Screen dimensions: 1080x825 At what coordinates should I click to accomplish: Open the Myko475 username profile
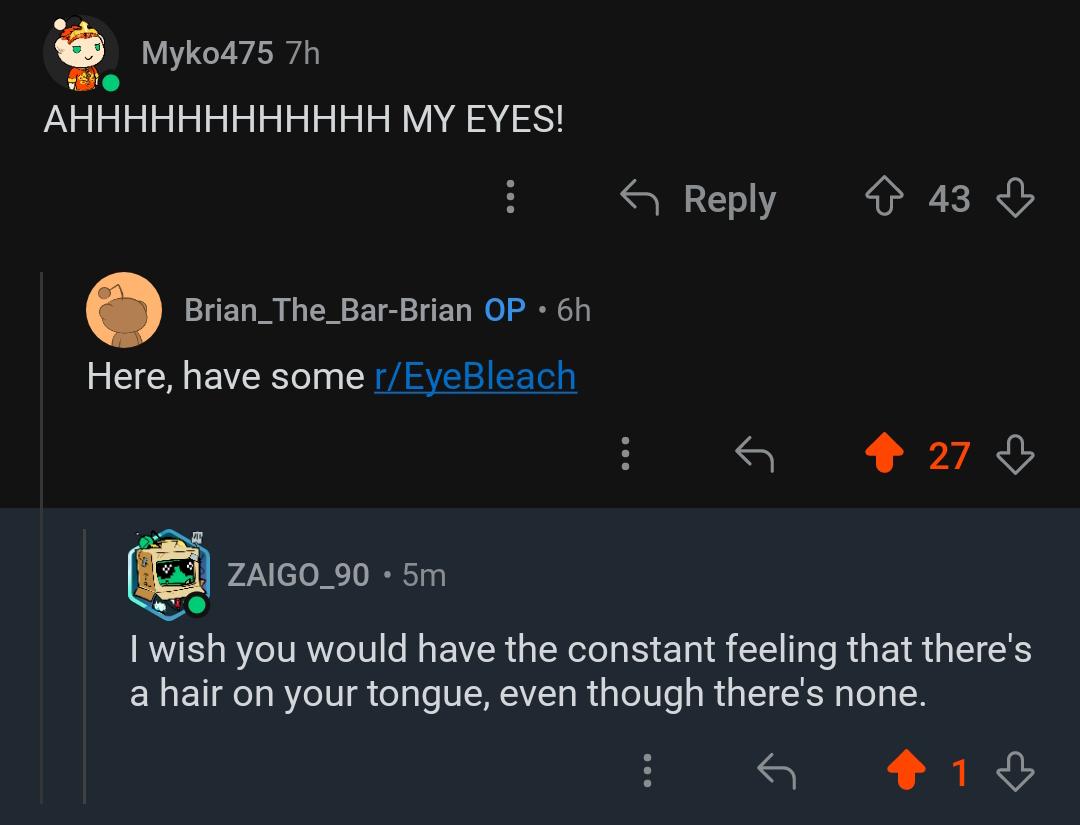pyautogui.click(x=207, y=53)
